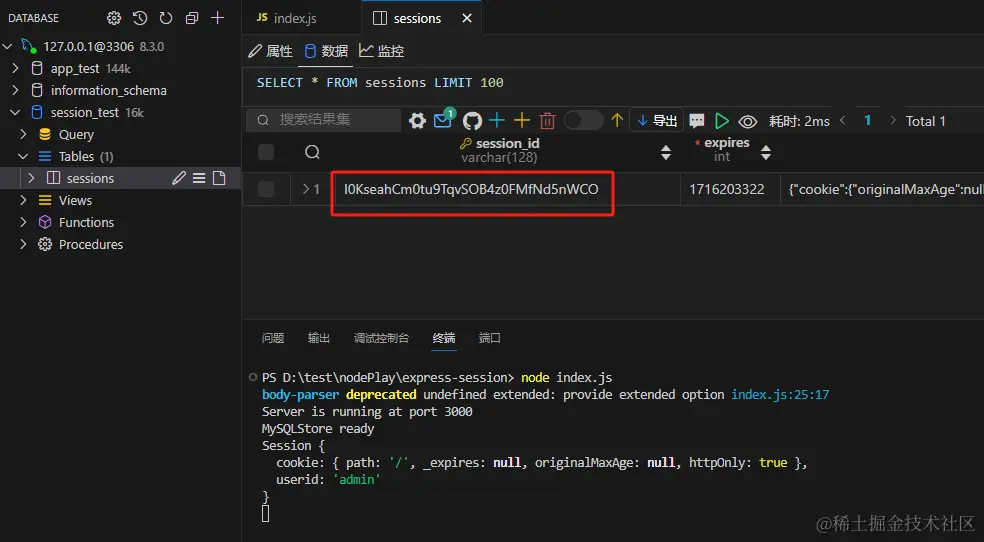
Task: Open the GitHub icon in result toolbar
Action: tap(472, 120)
